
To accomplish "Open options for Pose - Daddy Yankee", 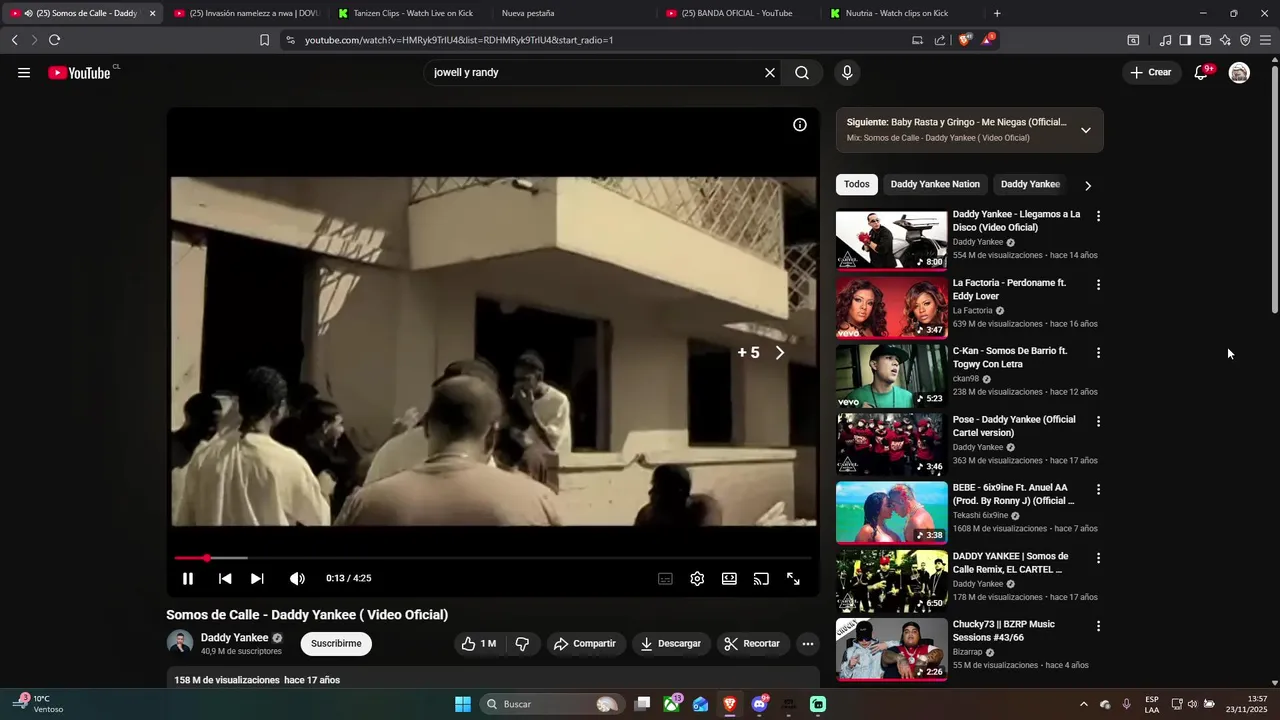I will [x=1098, y=421].
